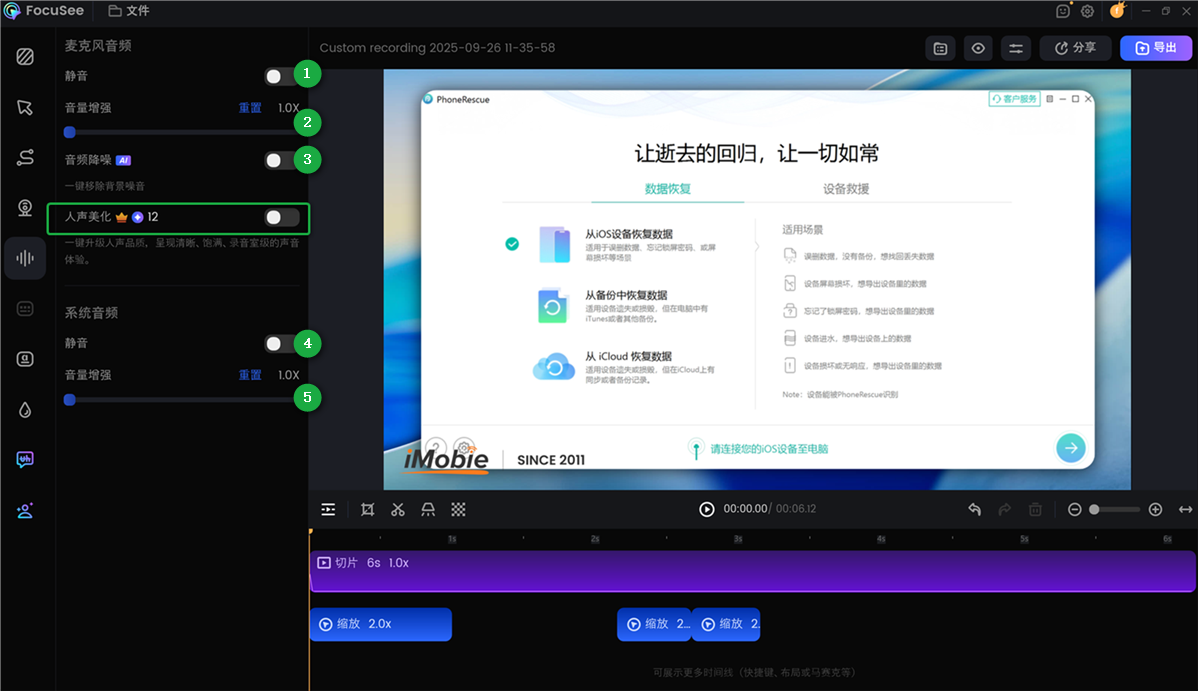
Task: Open the preview eye icon top right
Action: pyautogui.click(x=978, y=47)
